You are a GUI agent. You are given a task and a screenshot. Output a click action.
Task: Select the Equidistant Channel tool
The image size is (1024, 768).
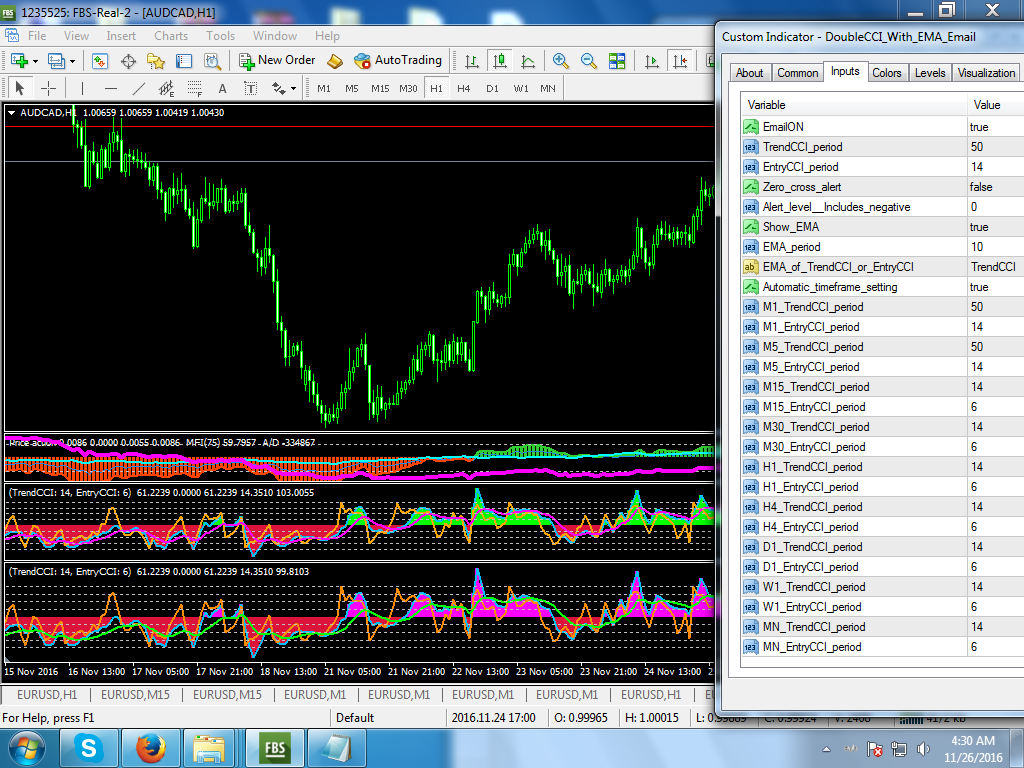coord(167,88)
